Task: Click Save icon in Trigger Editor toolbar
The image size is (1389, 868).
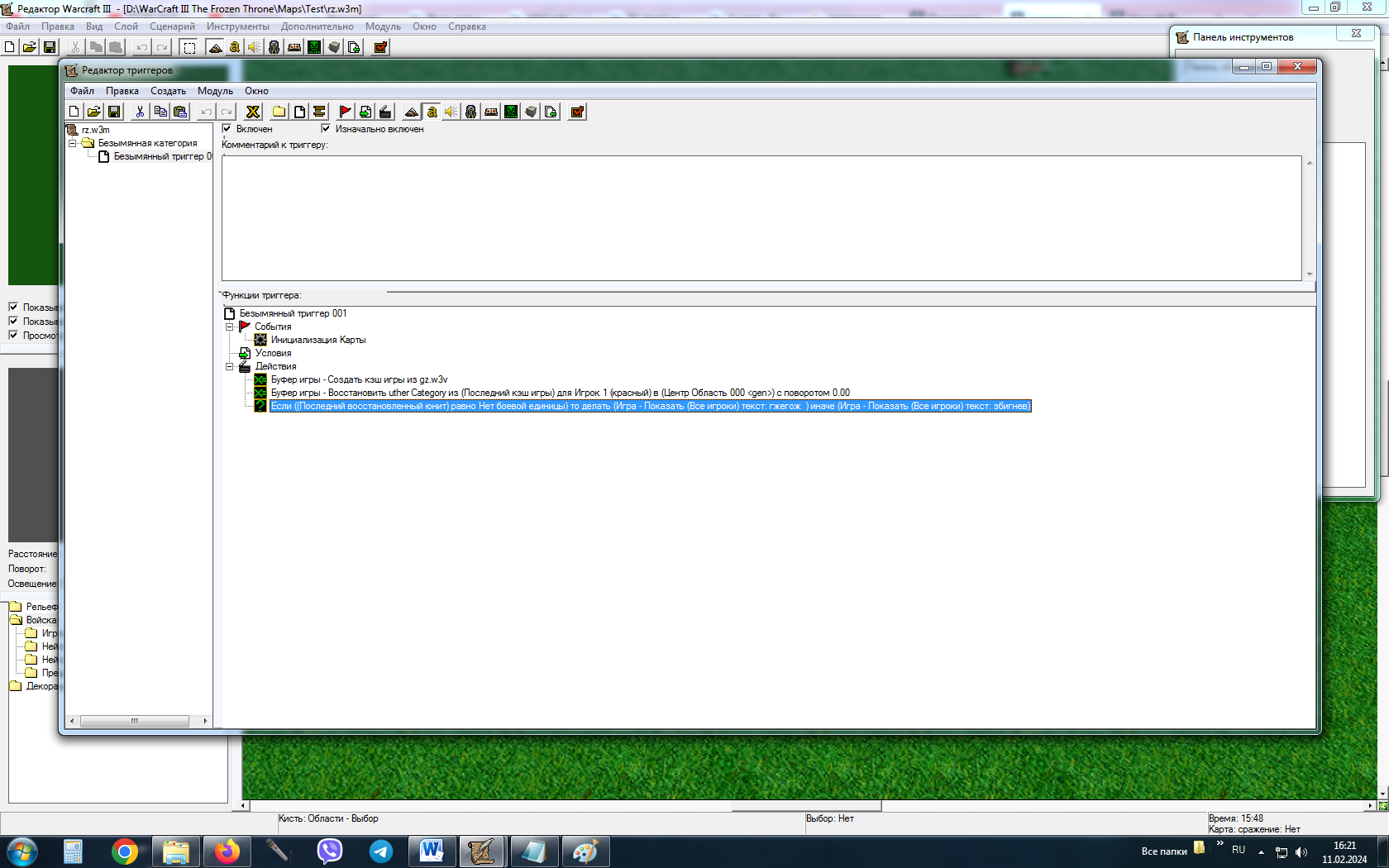Action: (114, 112)
